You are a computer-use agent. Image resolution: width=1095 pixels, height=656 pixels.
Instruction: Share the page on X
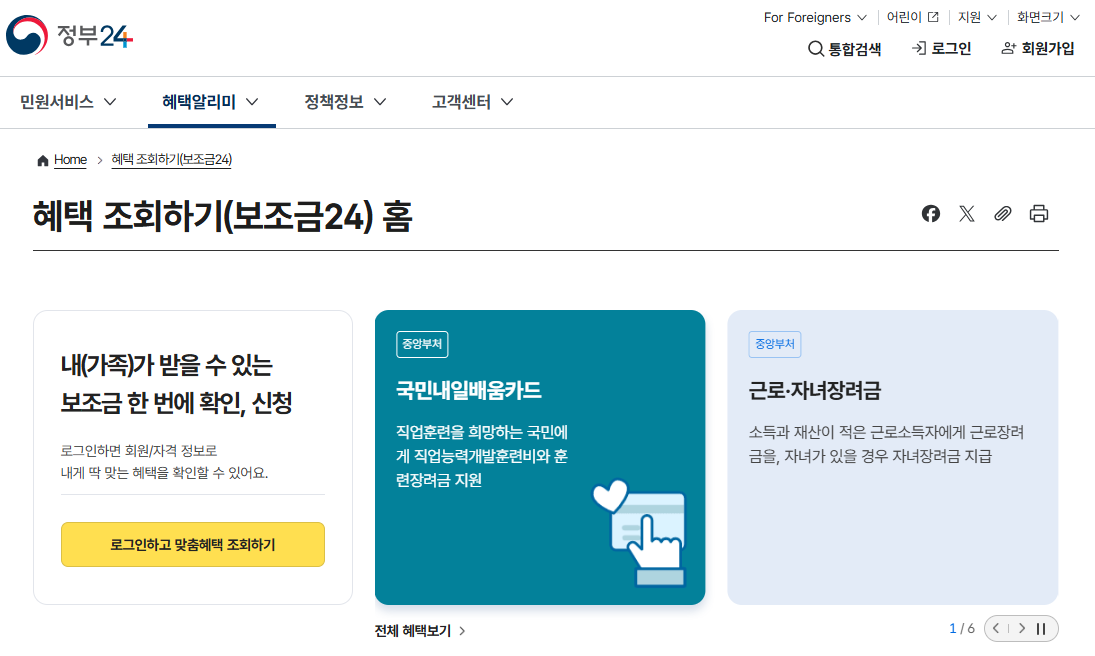tap(966, 213)
